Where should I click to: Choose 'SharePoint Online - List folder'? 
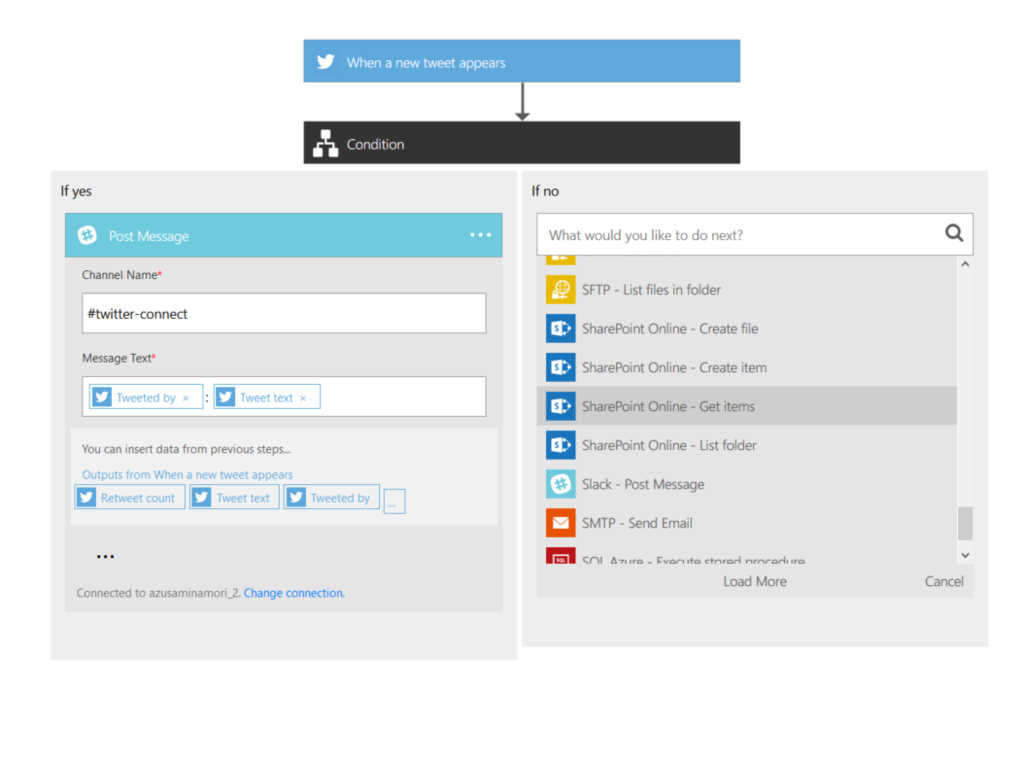pyautogui.click(x=746, y=445)
